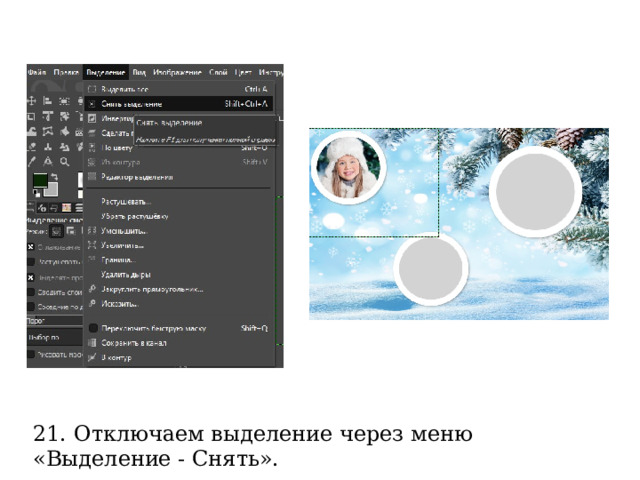Screen dimensions: 640x480
Task: Swap foreground and background colors arrow
Action: 53,177
